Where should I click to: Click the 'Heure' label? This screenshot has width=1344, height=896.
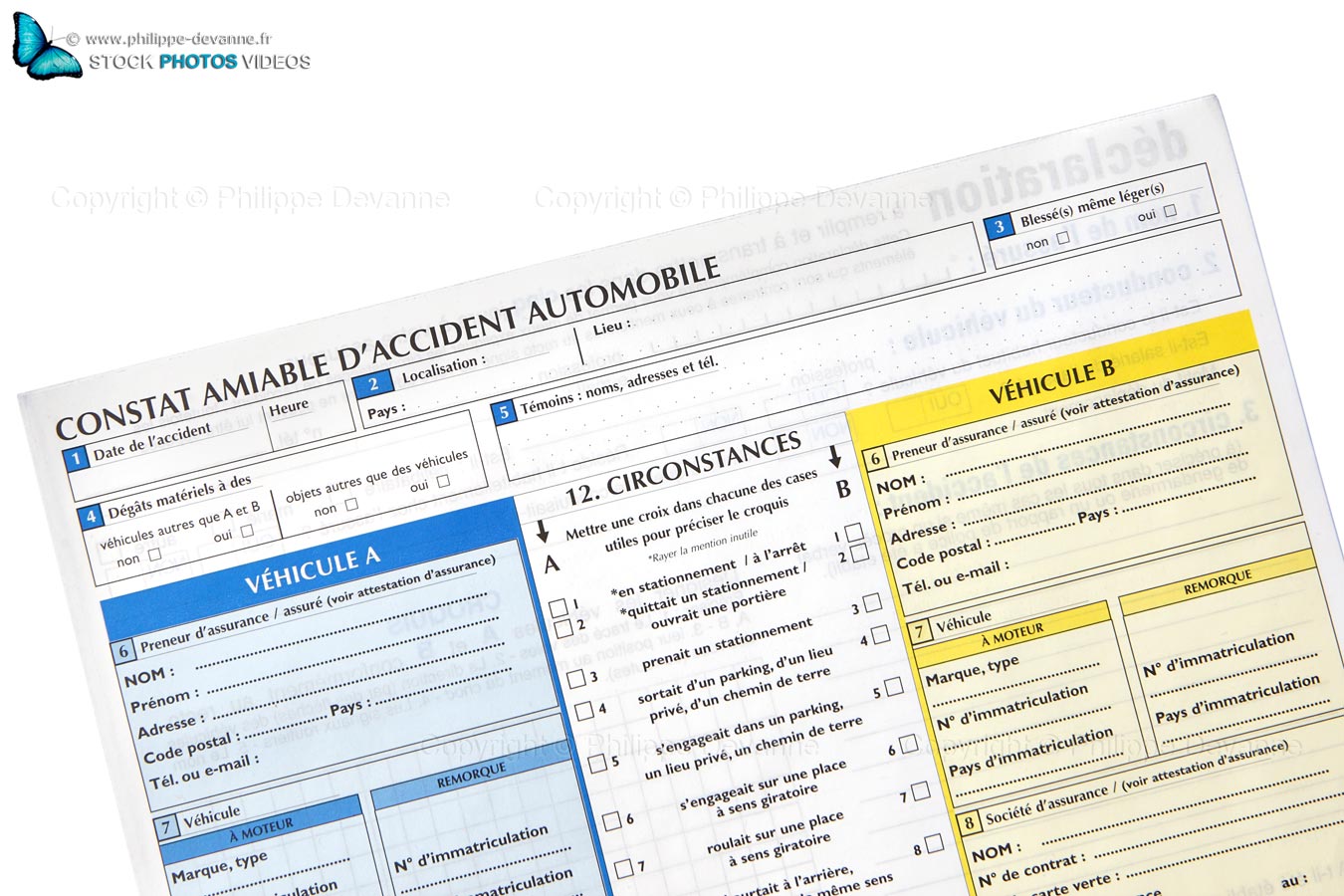[289, 407]
